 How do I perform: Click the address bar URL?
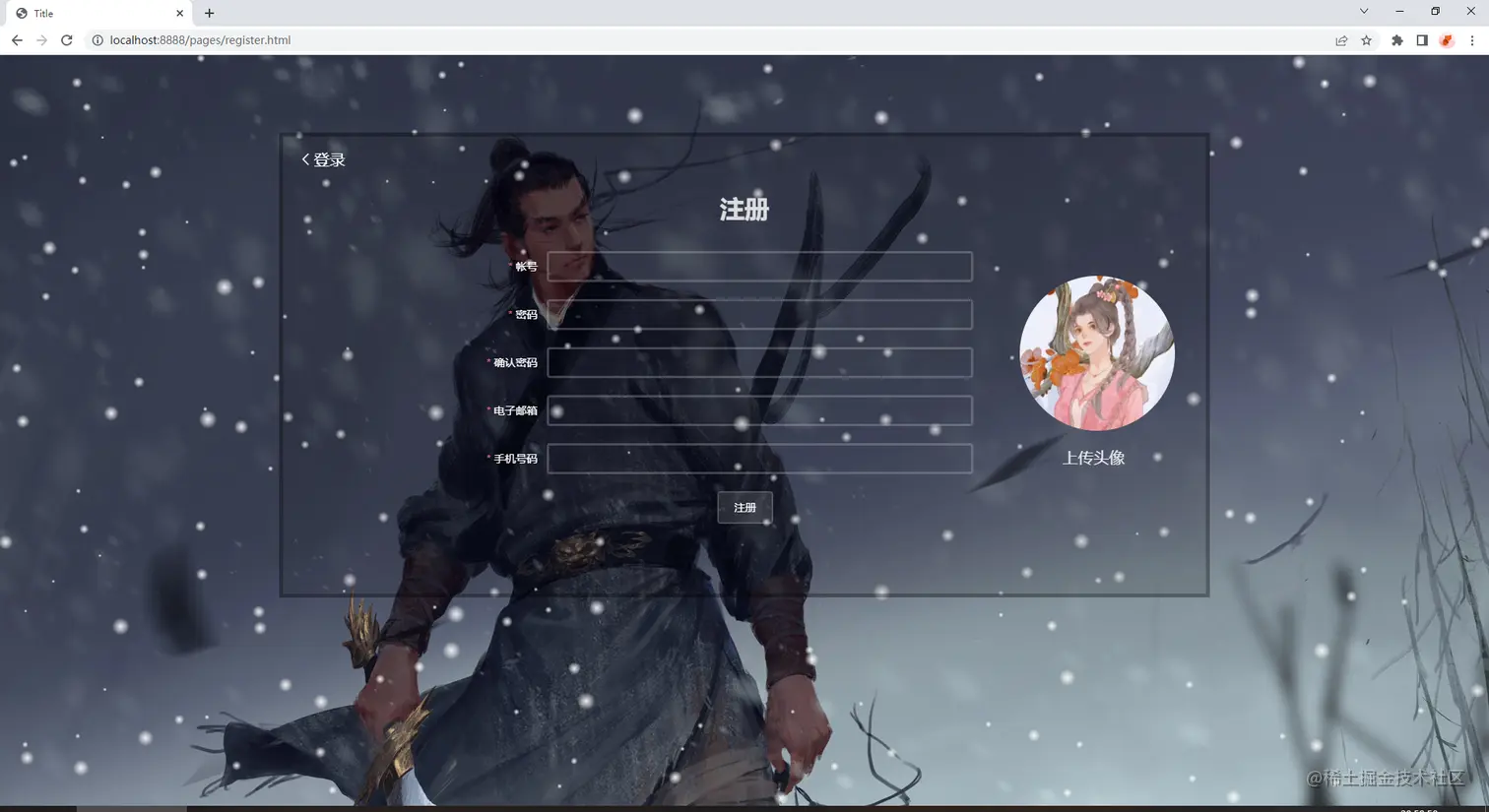(200, 40)
